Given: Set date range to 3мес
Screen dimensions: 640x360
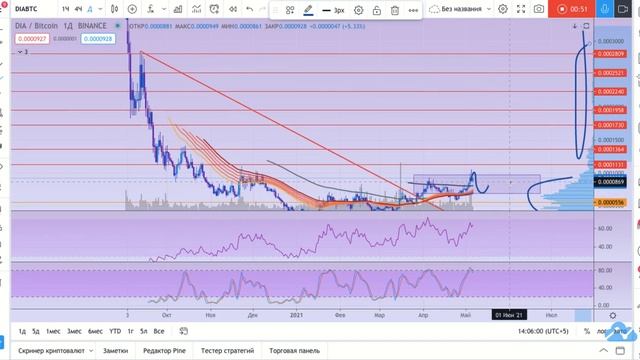Looking at the screenshot, I should (74, 331).
